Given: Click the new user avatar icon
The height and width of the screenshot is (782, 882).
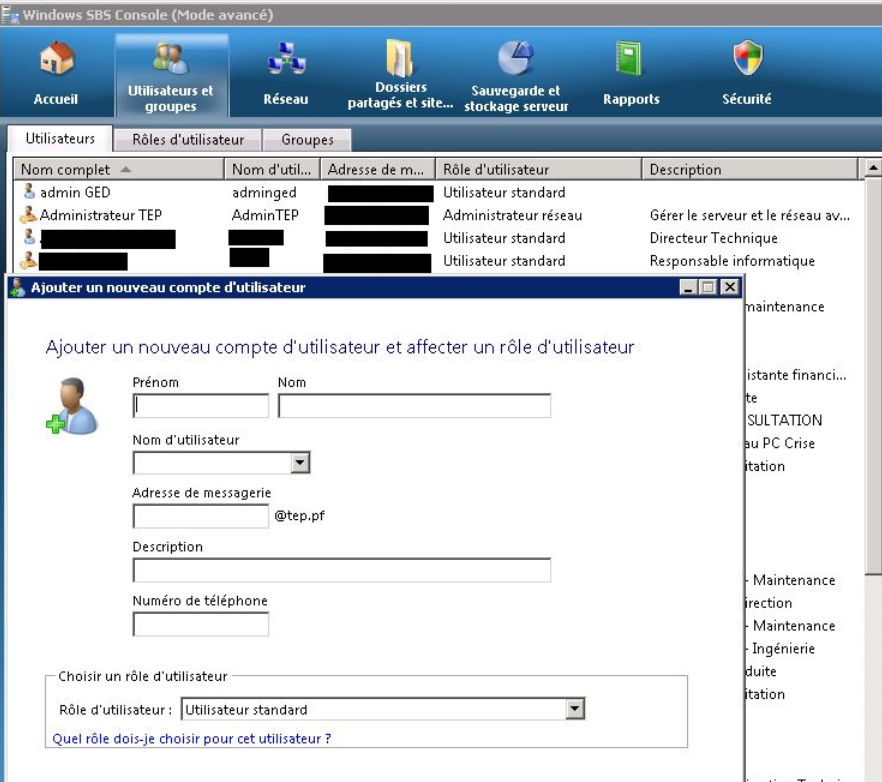Looking at the screenshot, I should (x=72, y=406).
